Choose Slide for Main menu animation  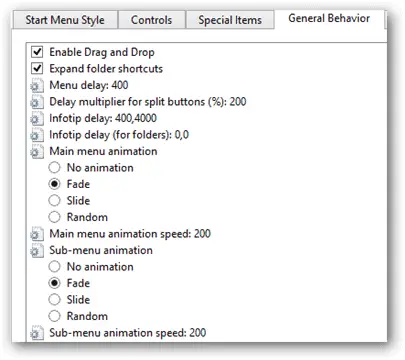(54, 201)
